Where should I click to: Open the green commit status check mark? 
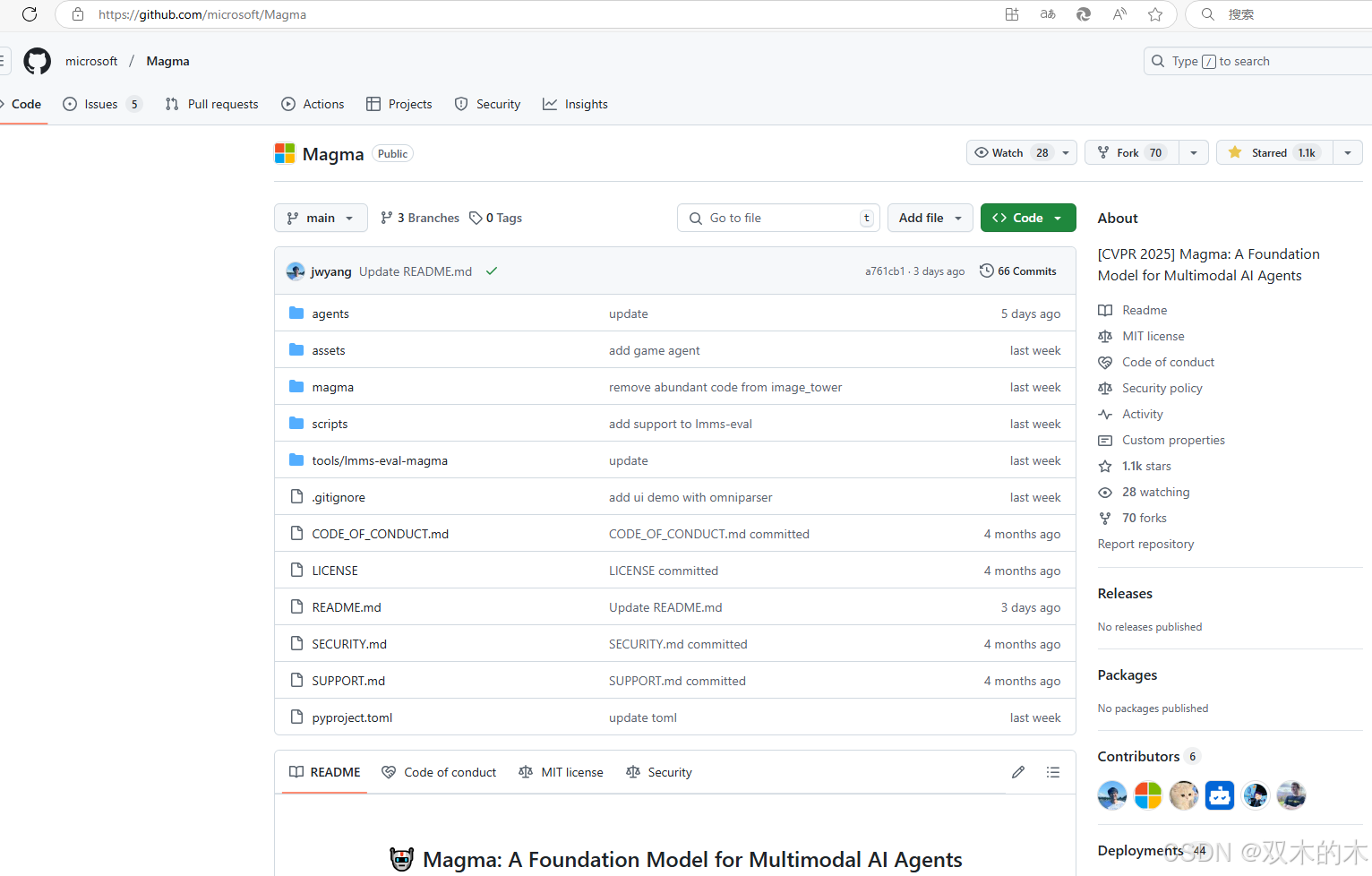pos(492,271)
